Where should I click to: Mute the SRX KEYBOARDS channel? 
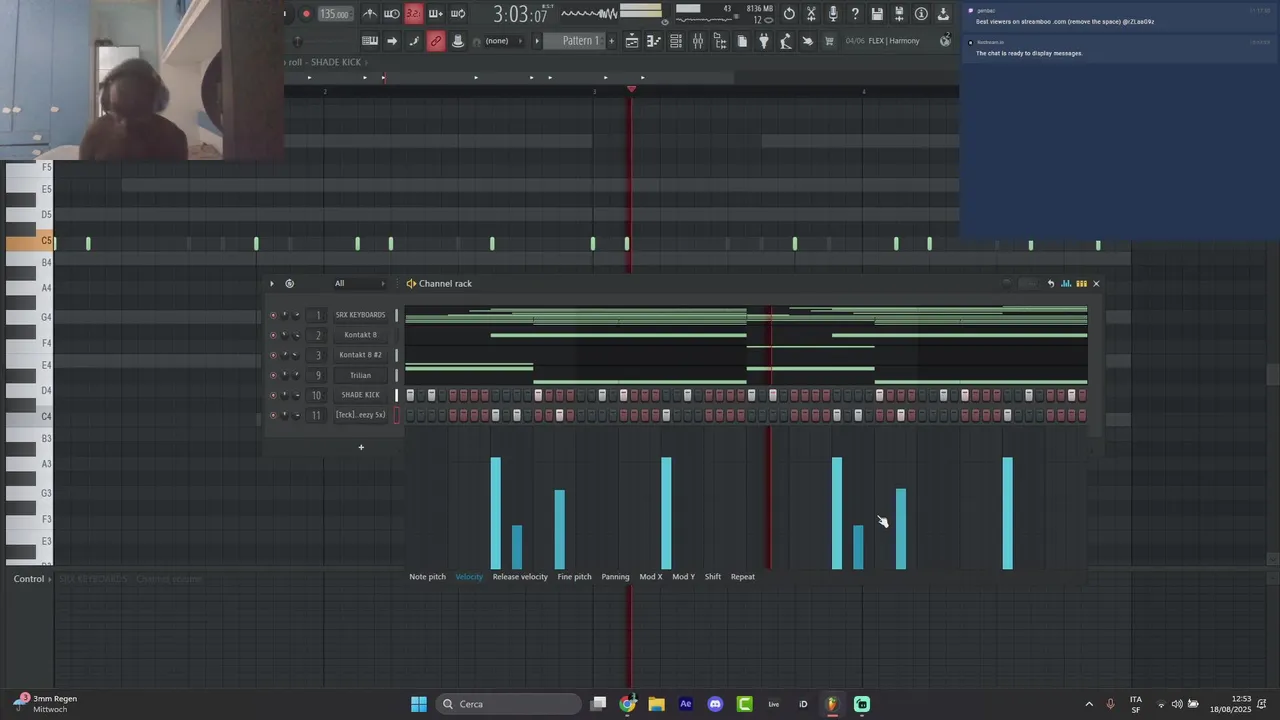pos(273,315)
